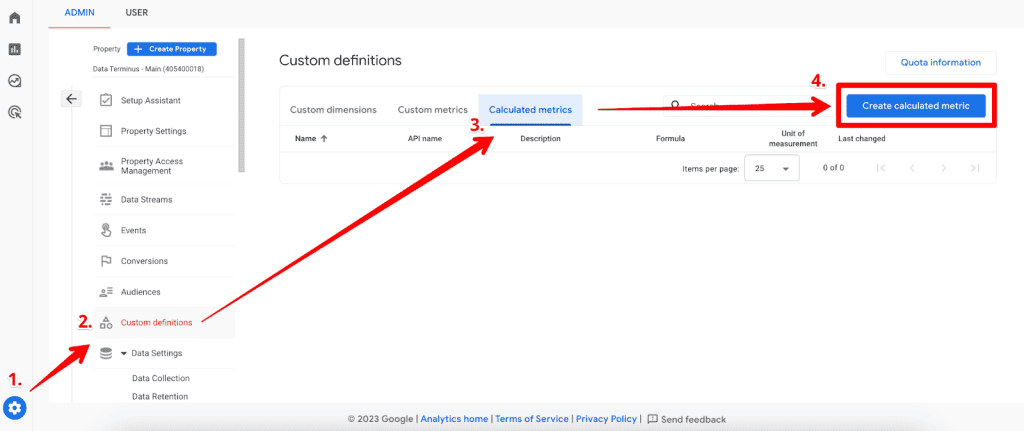Click the Last changed column header
The image size is (1024, 431).
pos(861,138)
